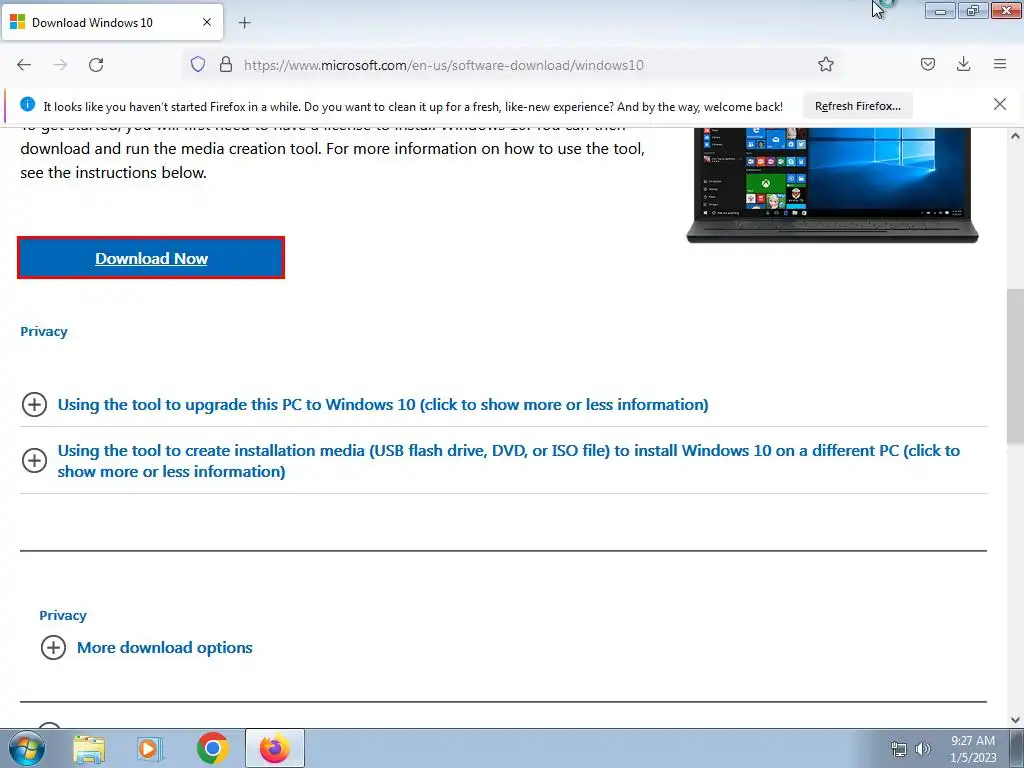The width and height of the screenshot is (1024, 768).
Task: Launch Google Chrome from the taskbar
Action: (212, 748)
